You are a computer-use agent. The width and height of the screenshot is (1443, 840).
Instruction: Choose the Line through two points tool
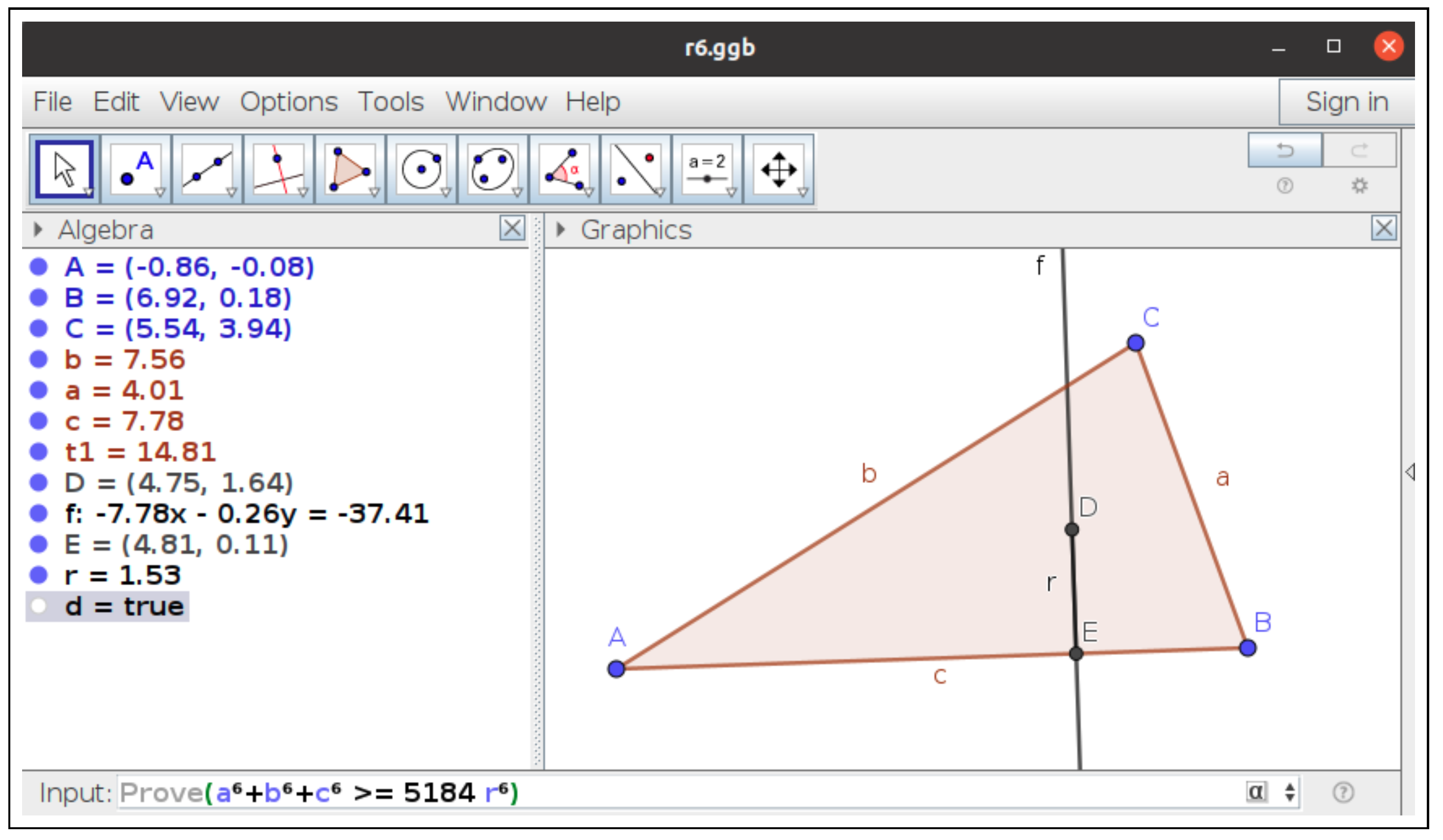(x=207, y=170)
